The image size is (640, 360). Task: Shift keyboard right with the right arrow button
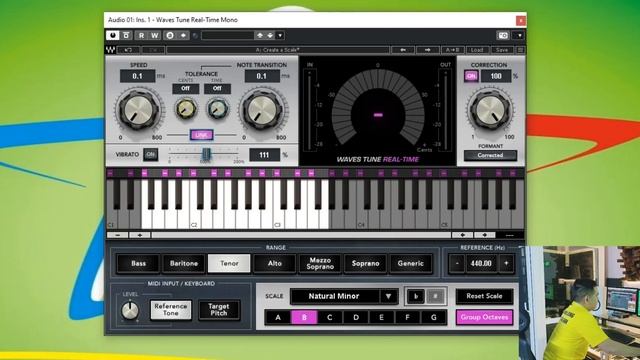[x=484, y=235]
